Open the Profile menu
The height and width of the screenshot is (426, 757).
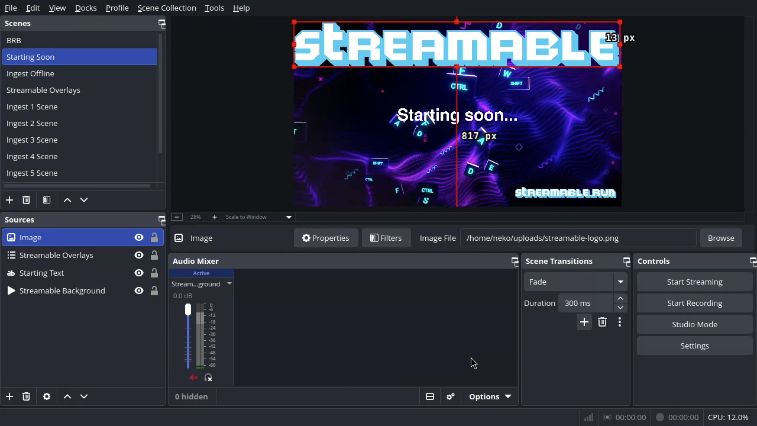[117, 8]
